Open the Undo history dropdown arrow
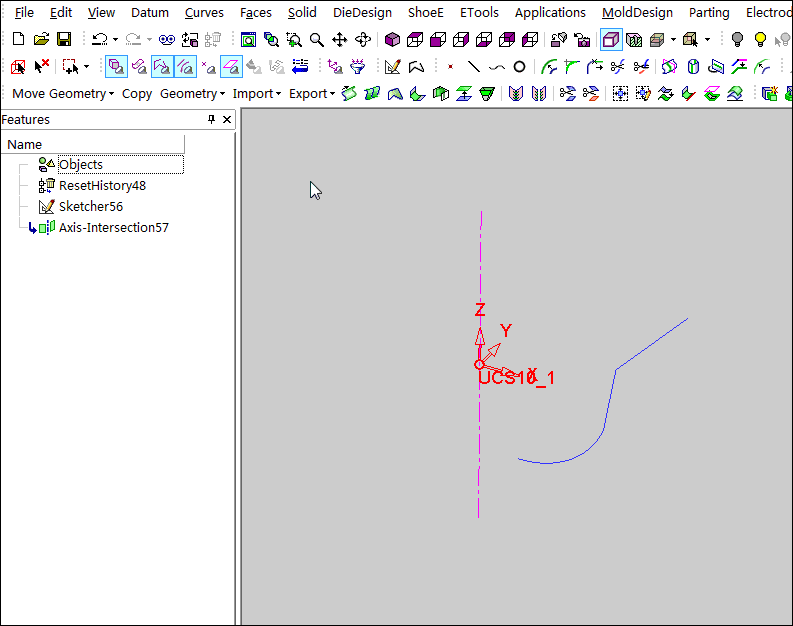Viewport: 793px width, 626px height. pos(115,40)
